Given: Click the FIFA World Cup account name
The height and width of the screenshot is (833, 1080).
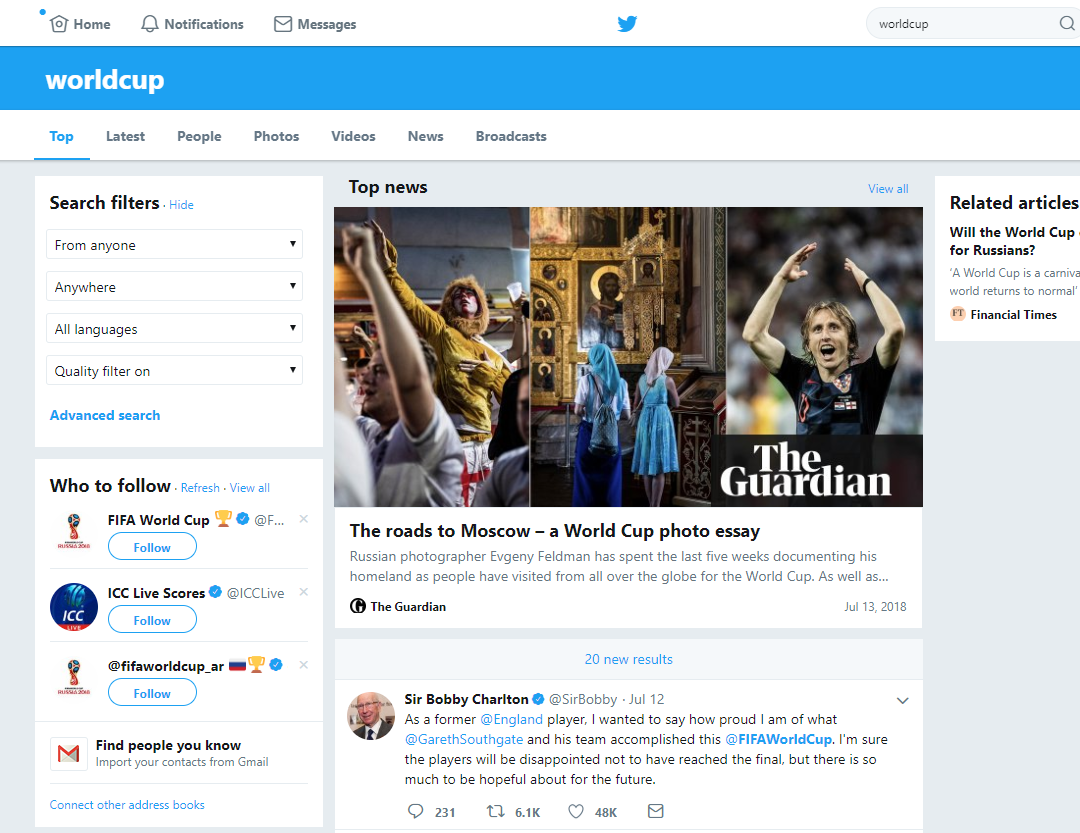Looking at the screenshot, I should click(158, 520).
